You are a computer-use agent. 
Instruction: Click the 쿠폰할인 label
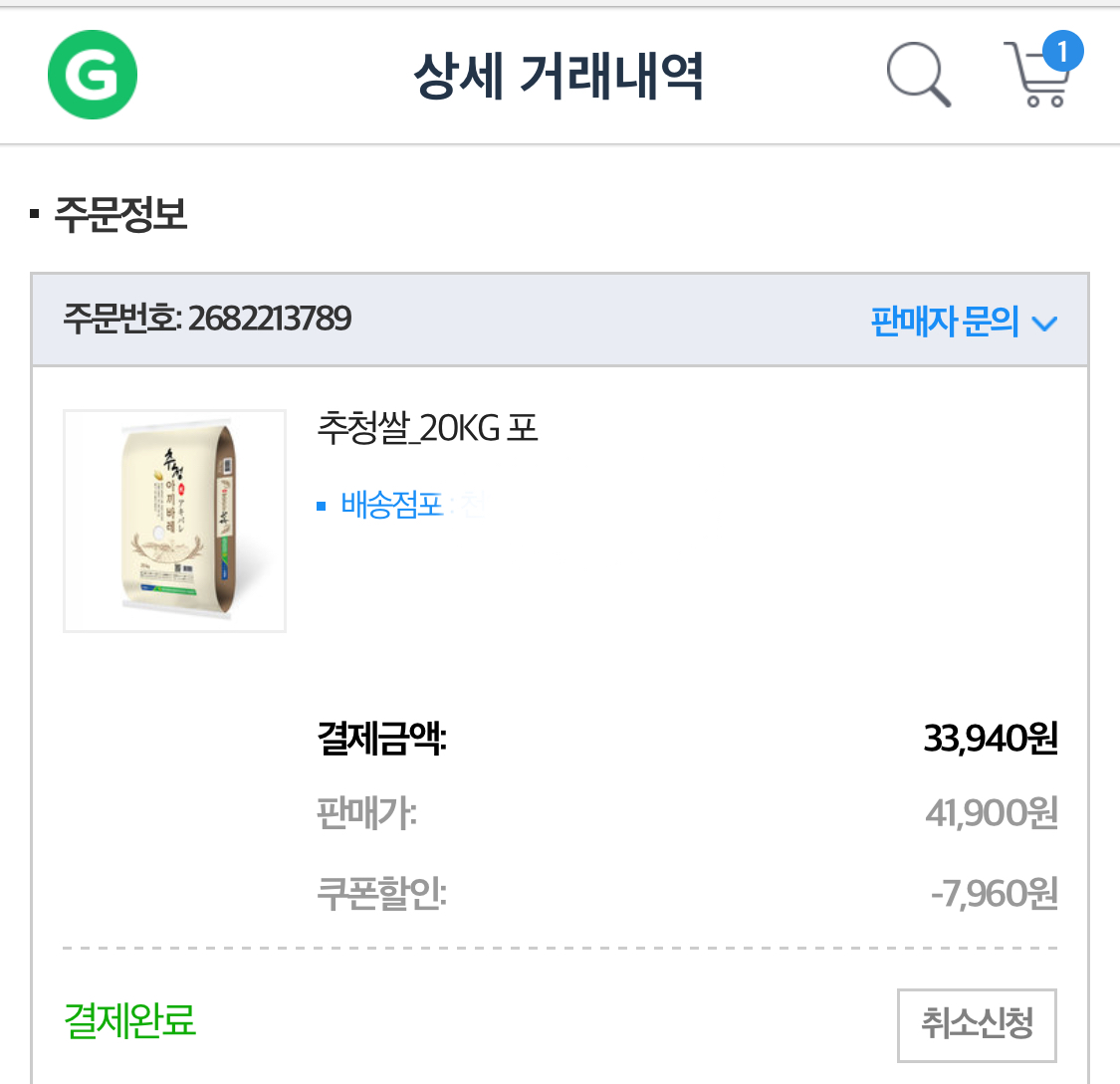click(382, 893)
